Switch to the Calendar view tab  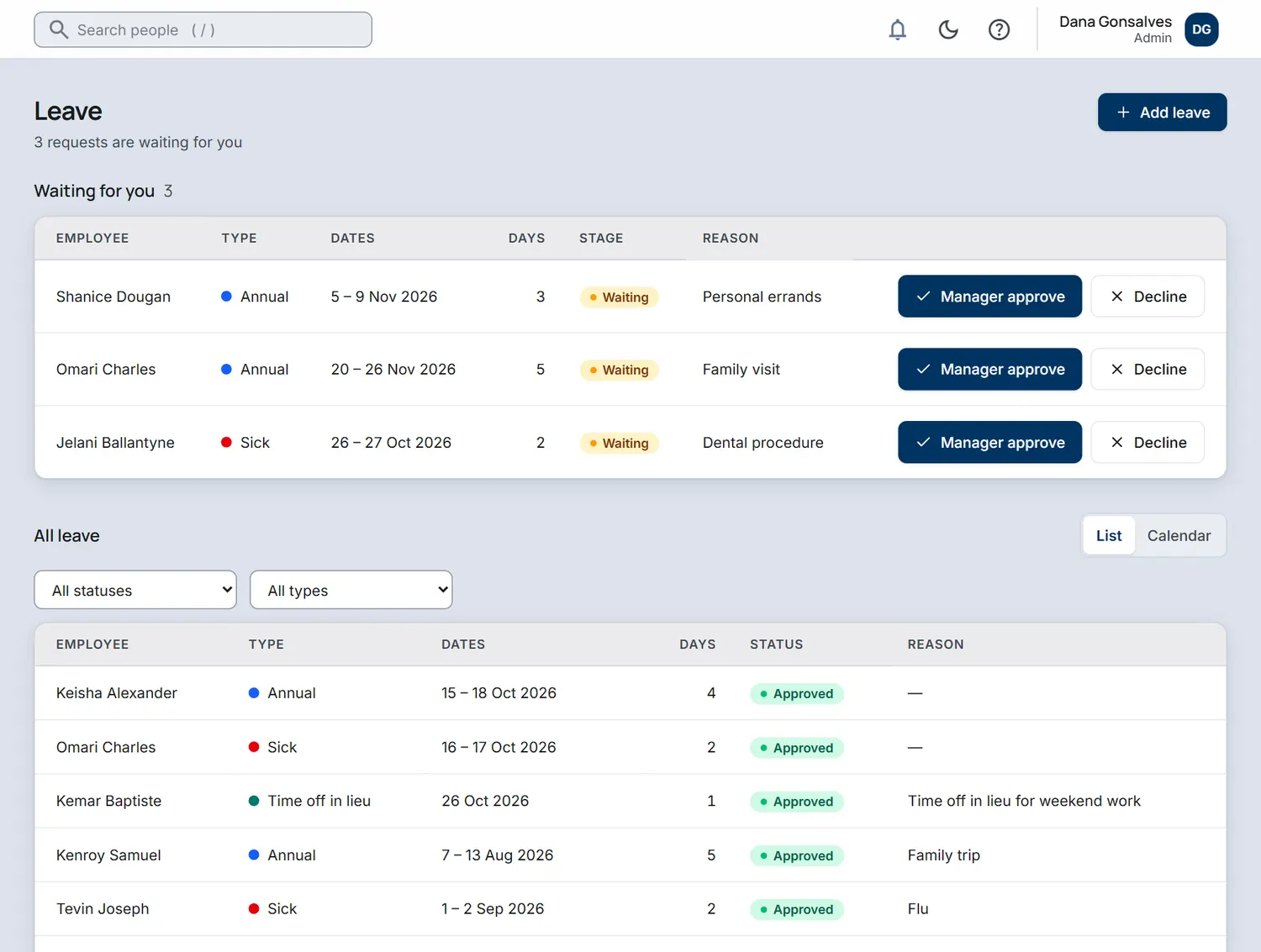coord(1179,535)
